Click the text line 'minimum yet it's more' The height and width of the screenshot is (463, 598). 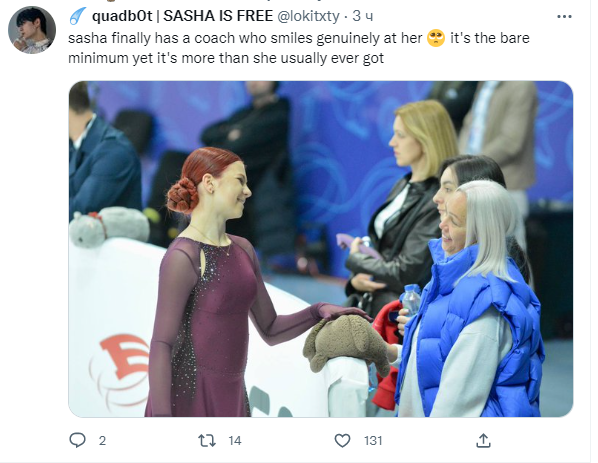[226, 58]
